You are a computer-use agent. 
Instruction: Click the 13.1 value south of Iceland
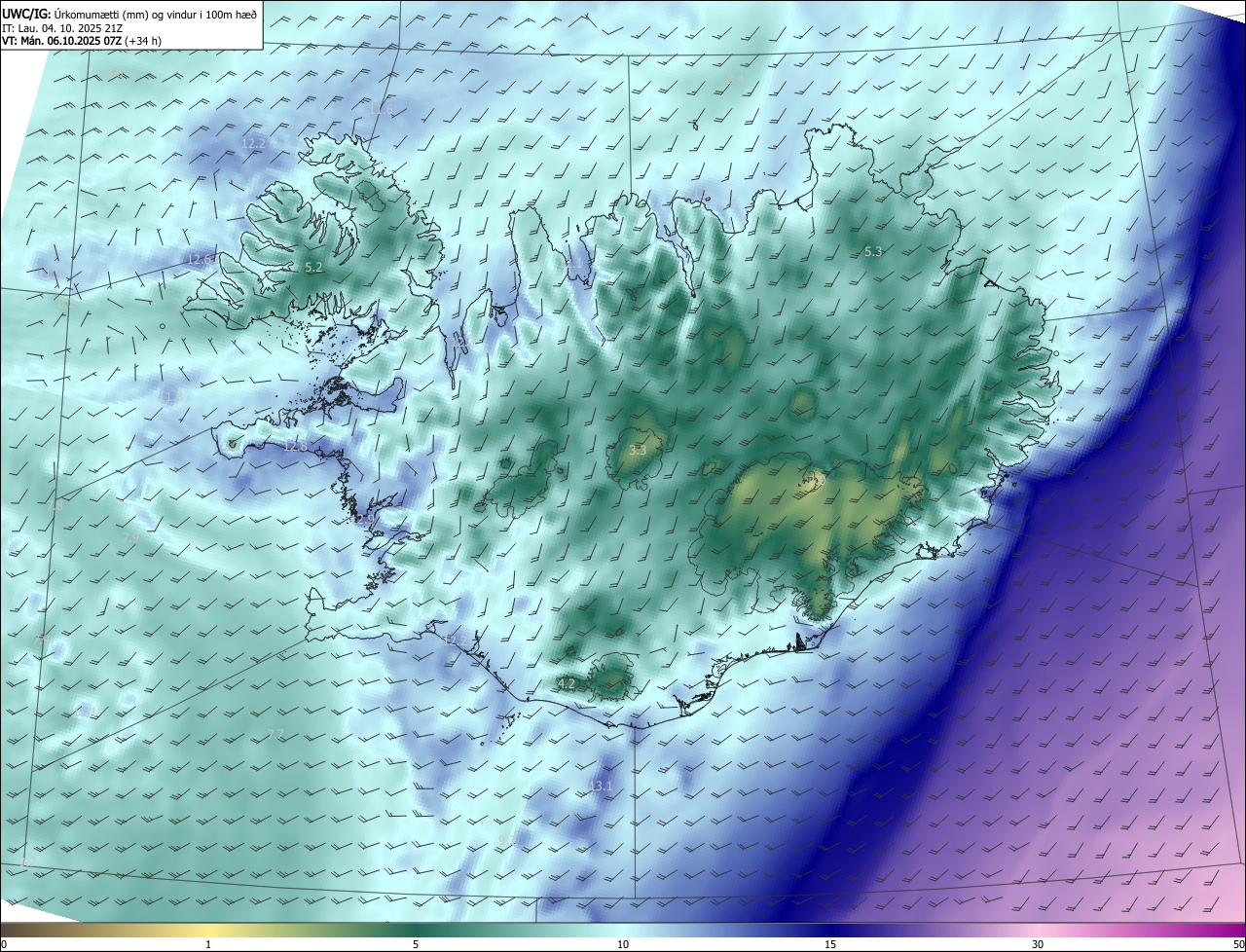click(x=601, y=786)
